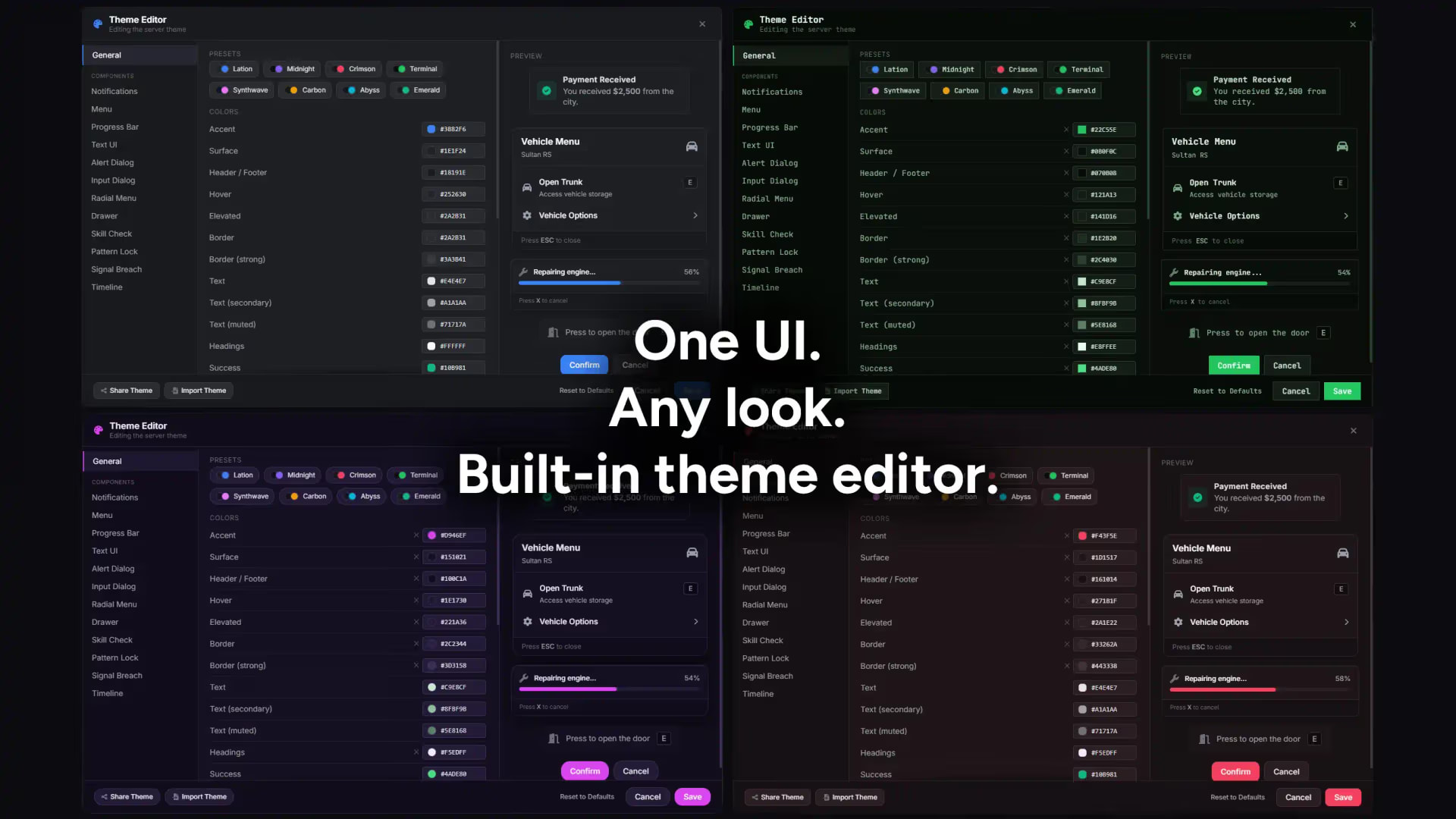Close the red Theme Editor window
The width and height of the screenshot is (1456, 819).
coord(1354,431)
